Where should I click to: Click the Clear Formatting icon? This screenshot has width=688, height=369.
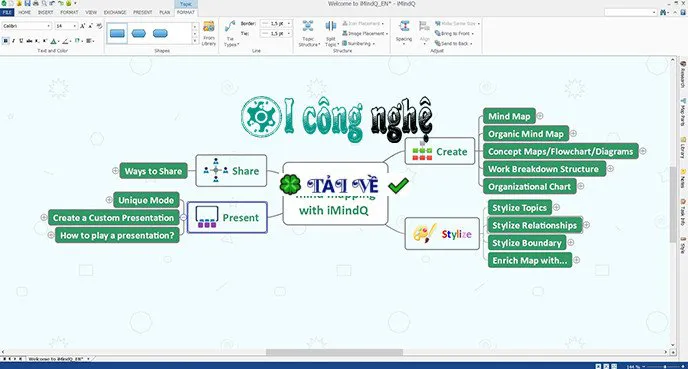[x=100, y=26]
